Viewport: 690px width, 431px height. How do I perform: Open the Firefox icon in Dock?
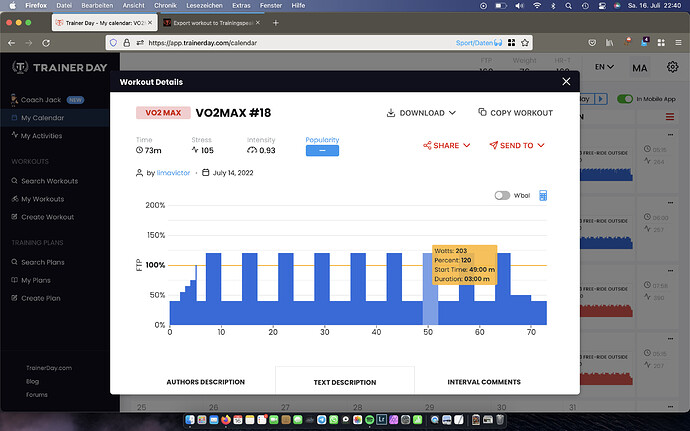click(x=226, y=420)
